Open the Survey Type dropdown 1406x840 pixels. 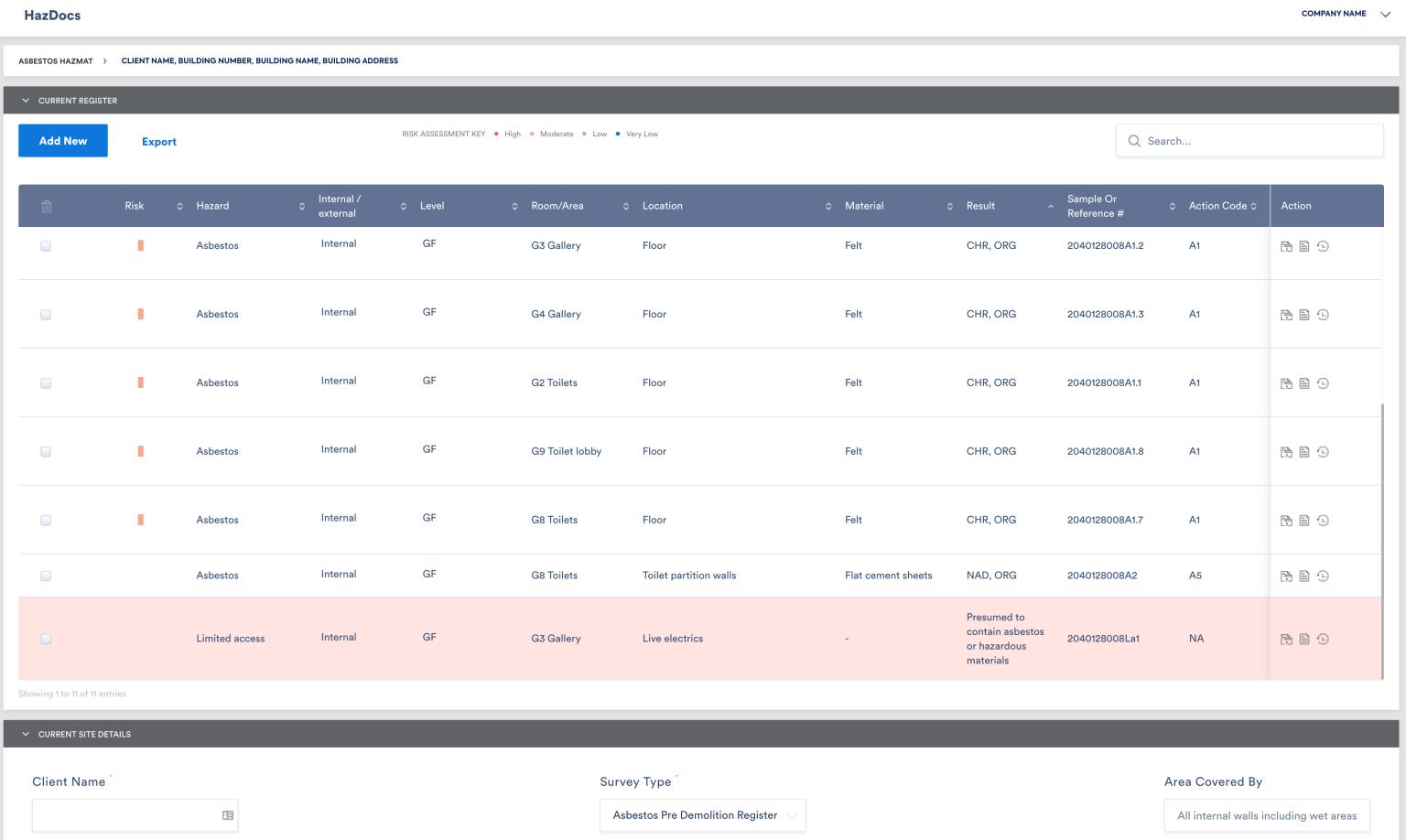point(702,814)
